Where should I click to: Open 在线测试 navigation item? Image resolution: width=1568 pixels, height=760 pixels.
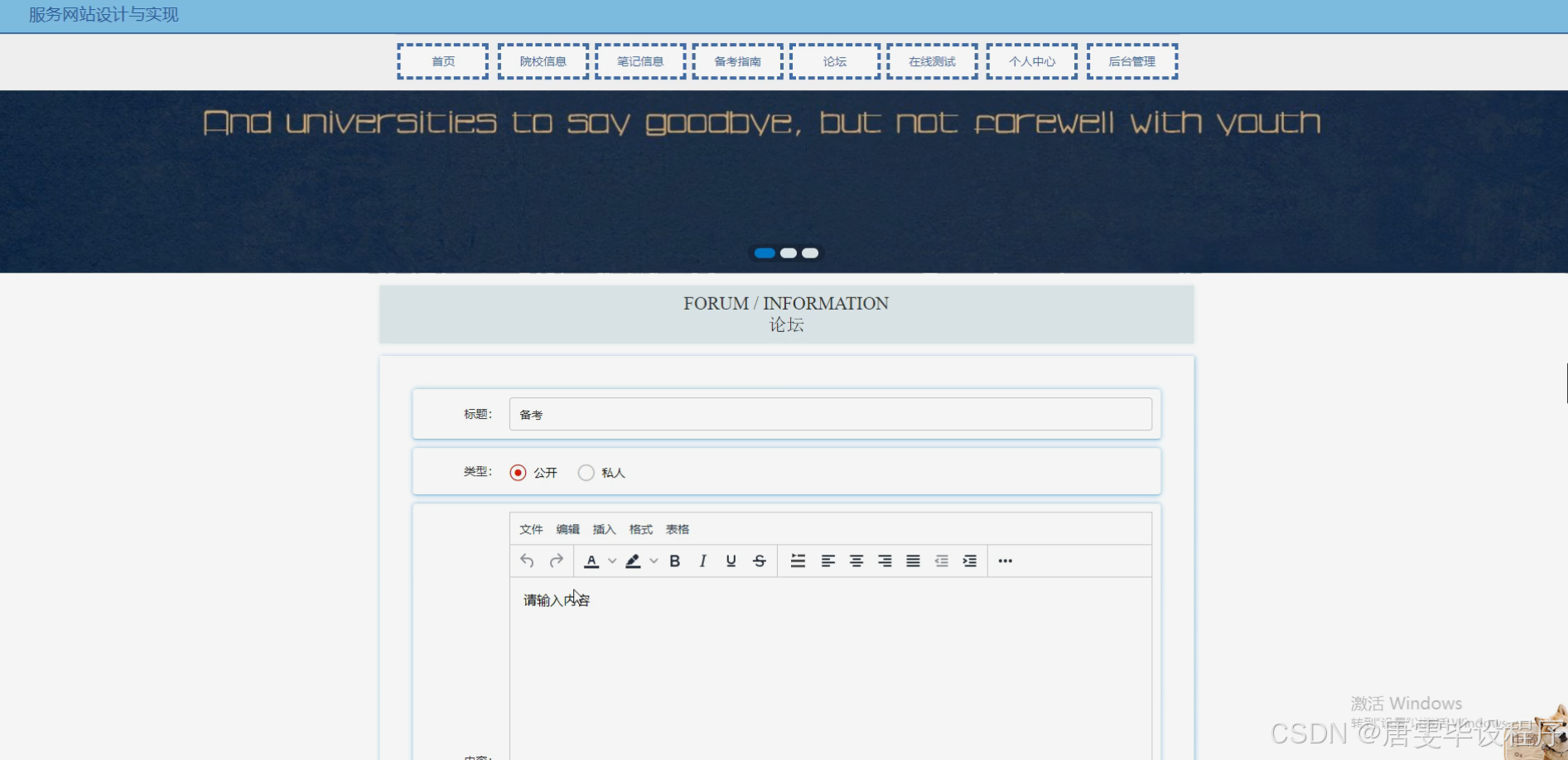(x=933, y=61)
